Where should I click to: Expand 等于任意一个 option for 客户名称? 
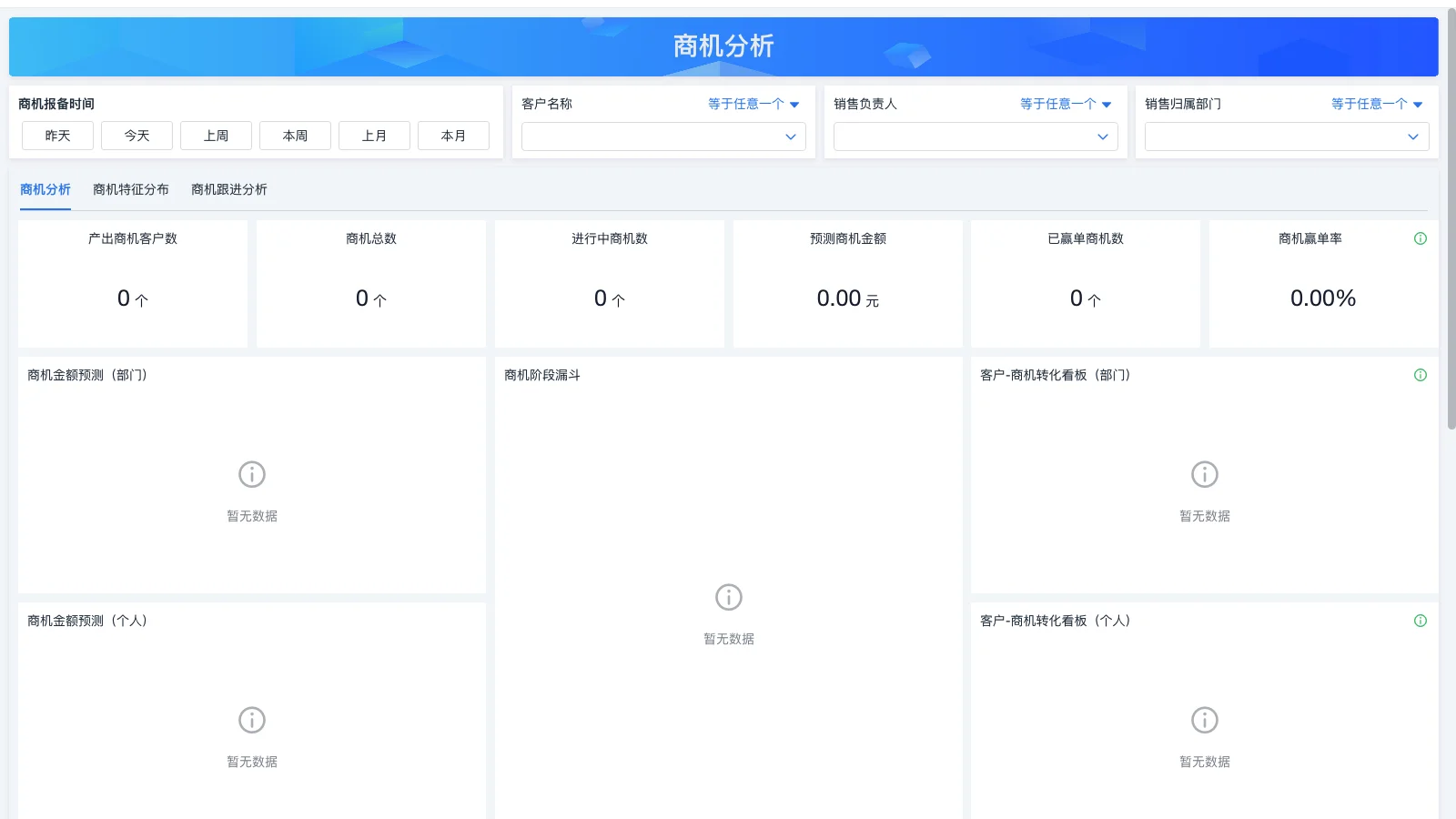coord(751,104)
